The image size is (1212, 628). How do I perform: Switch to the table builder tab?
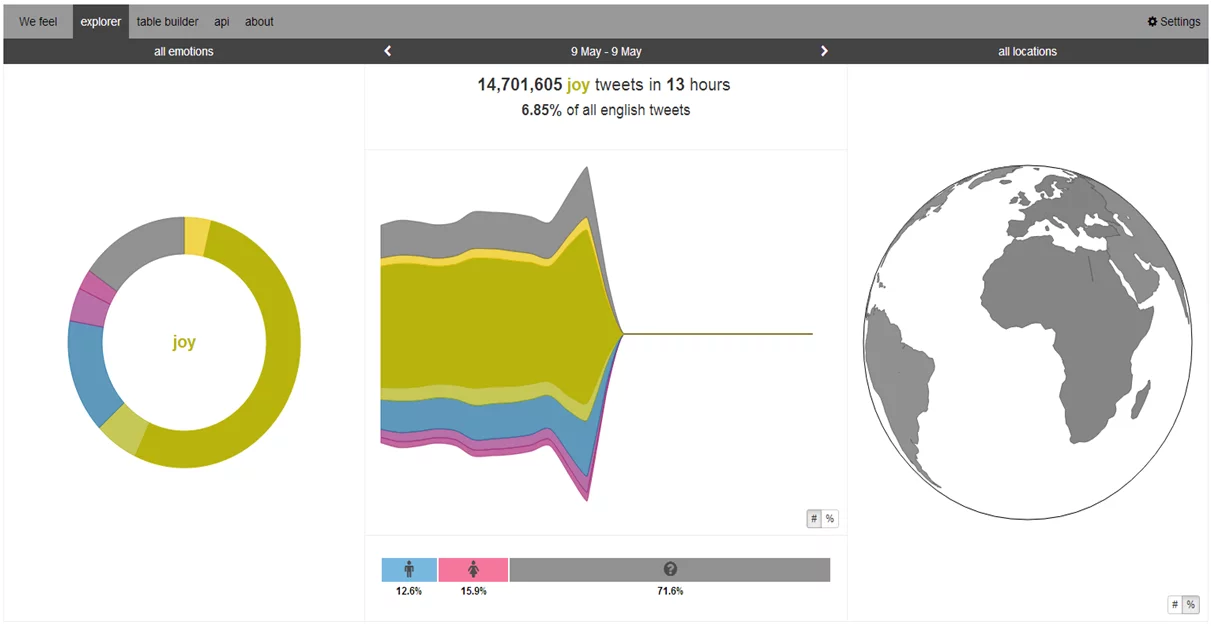[167, 21]
